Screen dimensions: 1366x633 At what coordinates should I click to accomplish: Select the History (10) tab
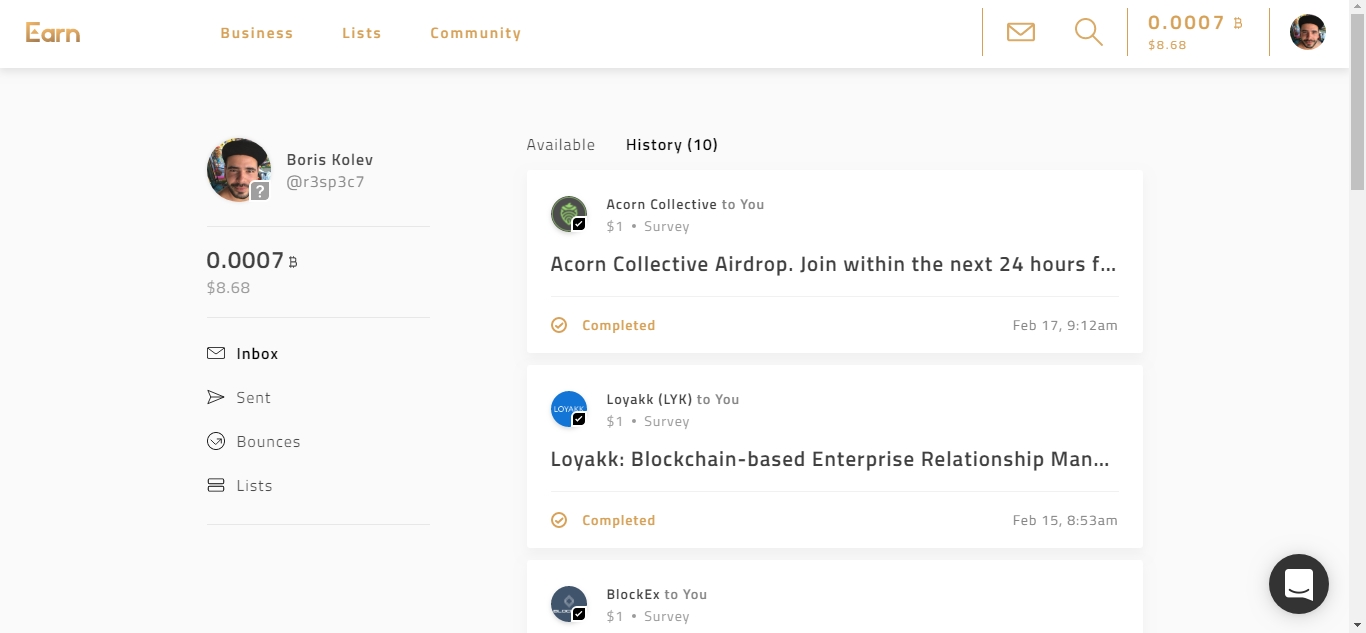pos(672,145)
